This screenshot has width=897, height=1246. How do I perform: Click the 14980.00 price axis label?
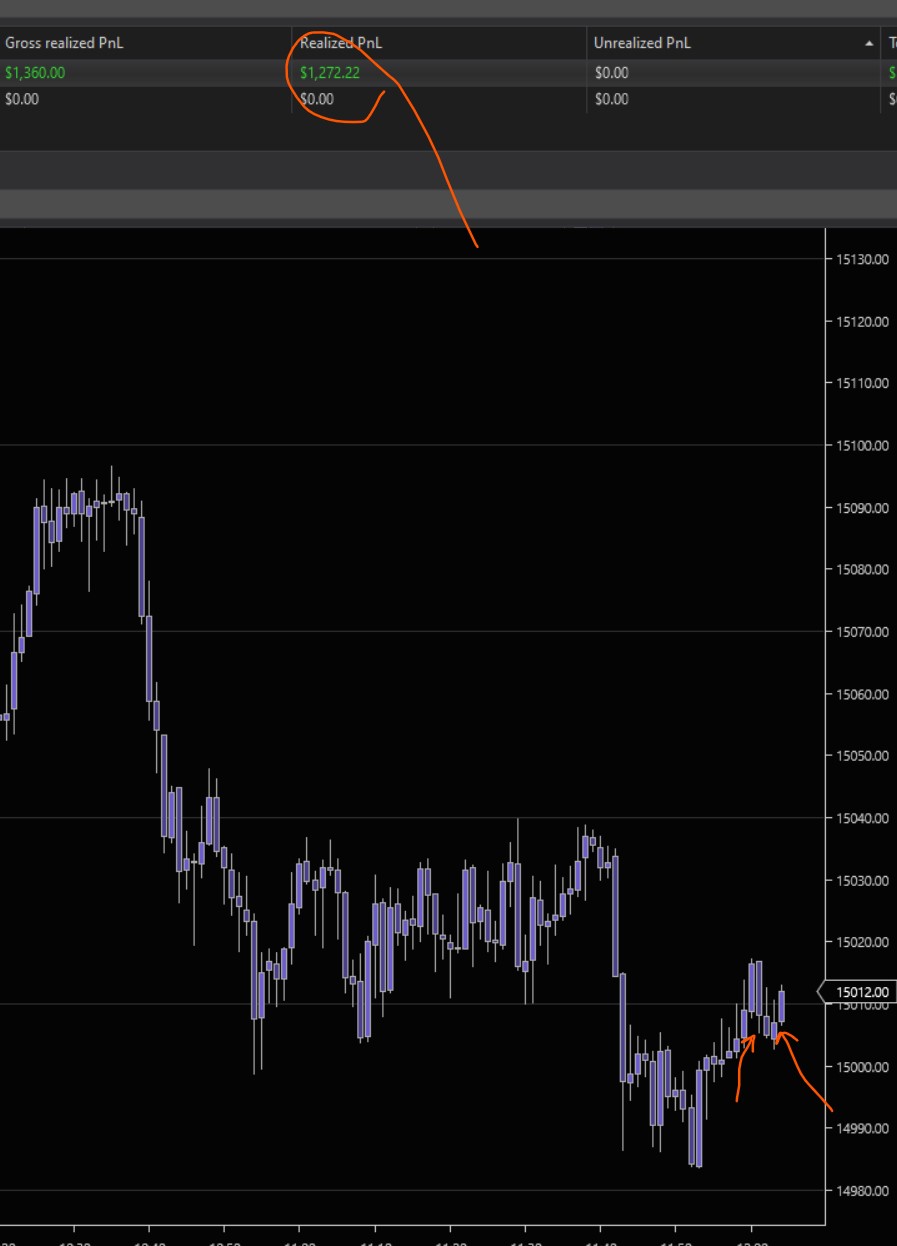pyautogui.click(x=861, y=1190)
